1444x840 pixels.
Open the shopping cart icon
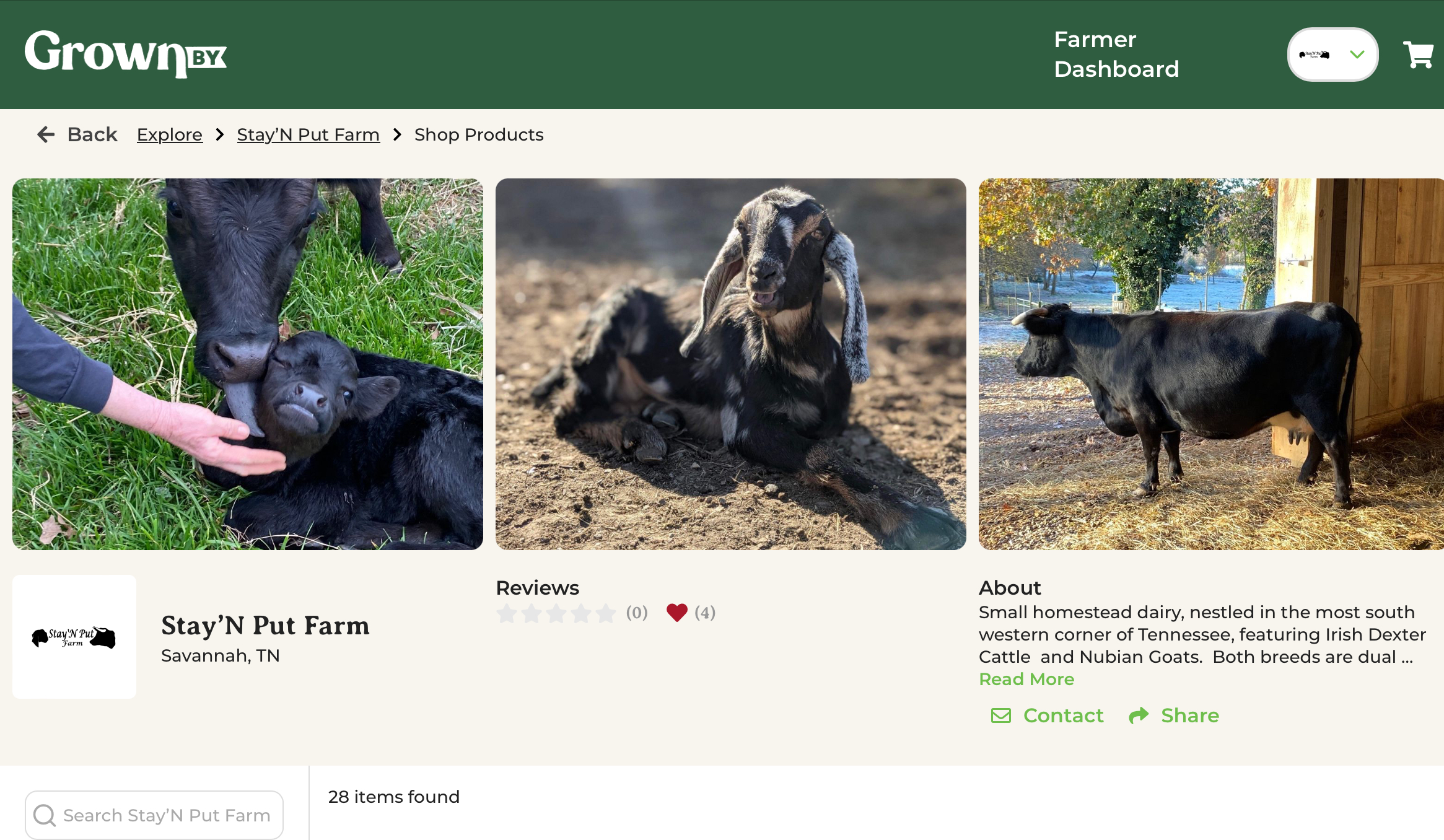1417,55
